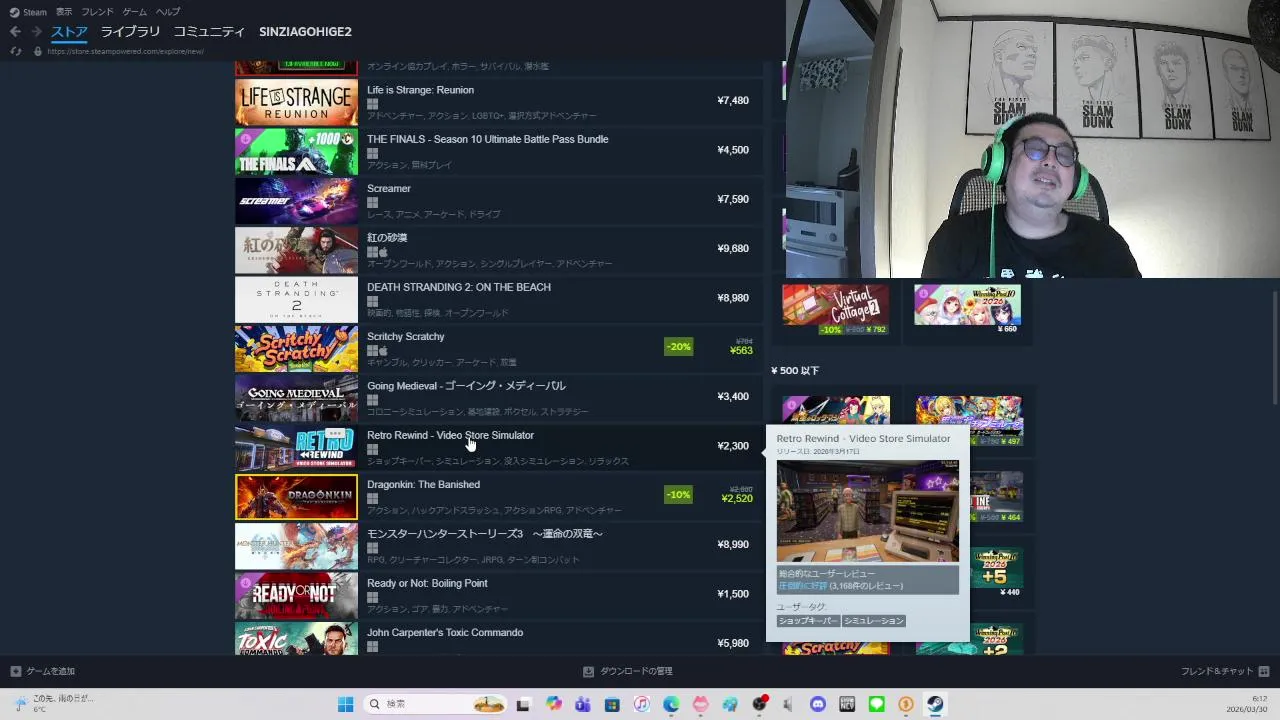Image resolution: width=1280 pixels, height=720 pixels.
Task: Open the Screamer game thumbnail
Action: pos(296,201)
